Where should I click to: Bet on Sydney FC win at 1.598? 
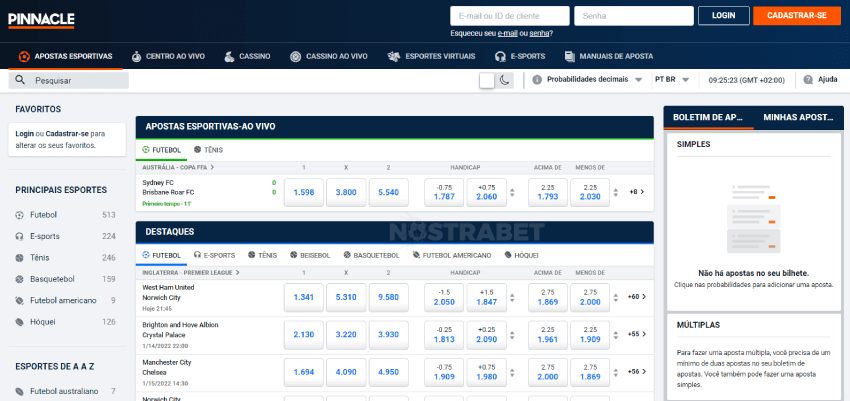tap(304, 192)
